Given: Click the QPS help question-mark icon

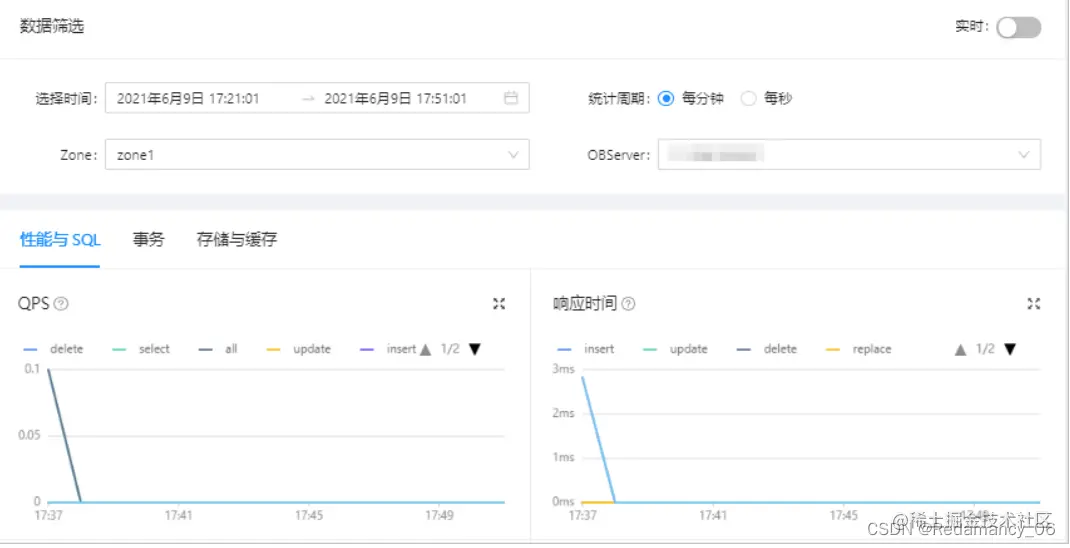Looking at the screenshot, I should click(61, 304).
